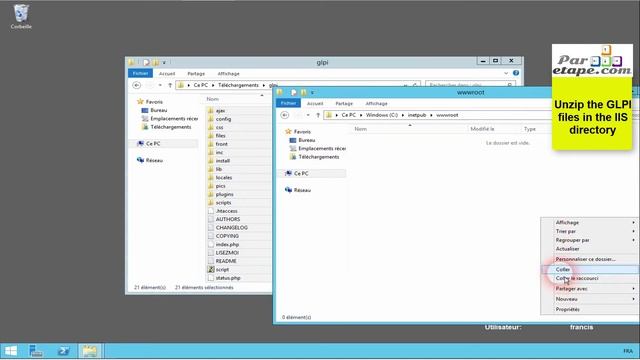Image resolution: width=640 pixels, height=360 pixels.
Task: Expand the ribbon chevron in glpi window
Action: coord(506,73)
